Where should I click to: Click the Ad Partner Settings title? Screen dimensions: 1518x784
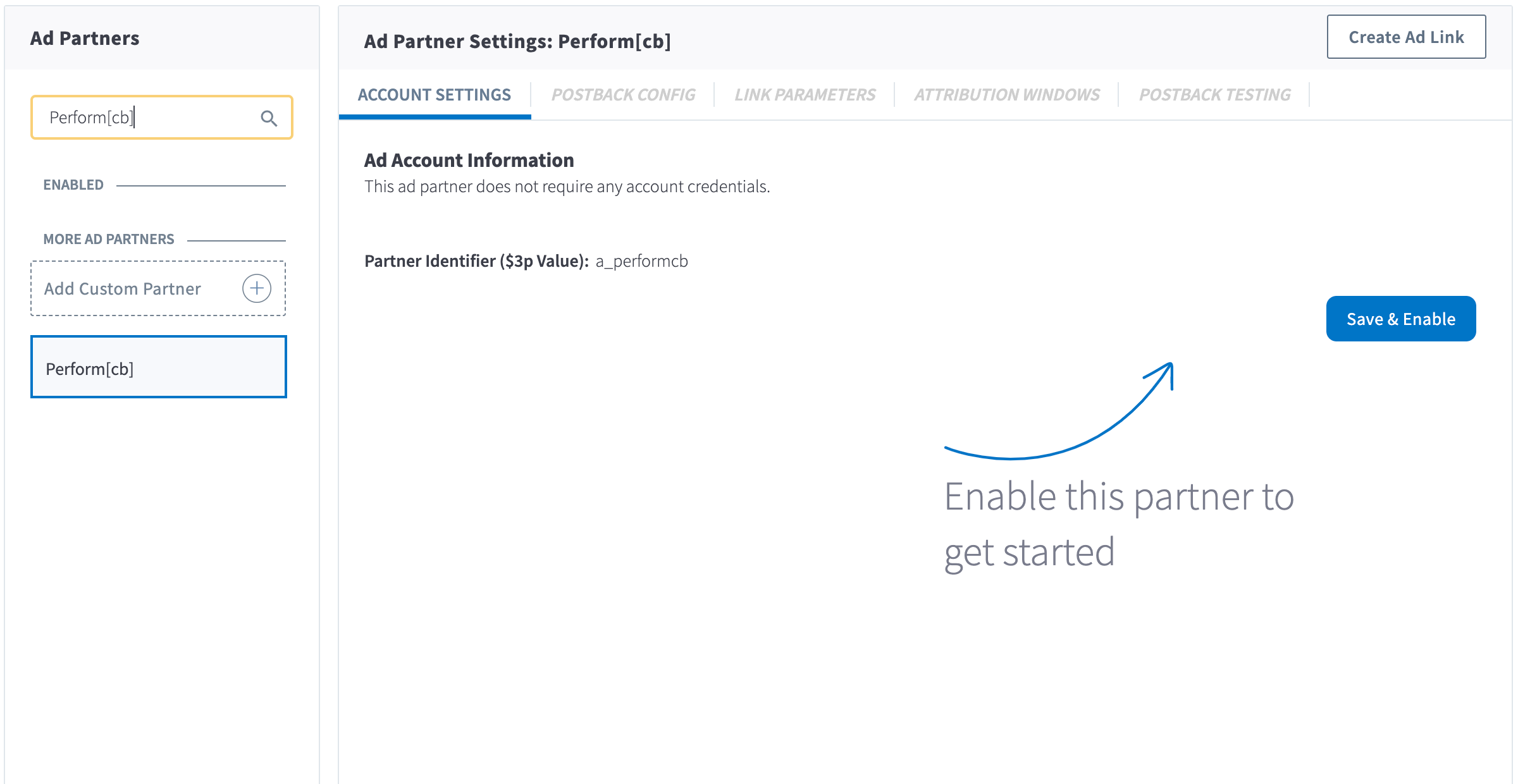coord(517,42)
